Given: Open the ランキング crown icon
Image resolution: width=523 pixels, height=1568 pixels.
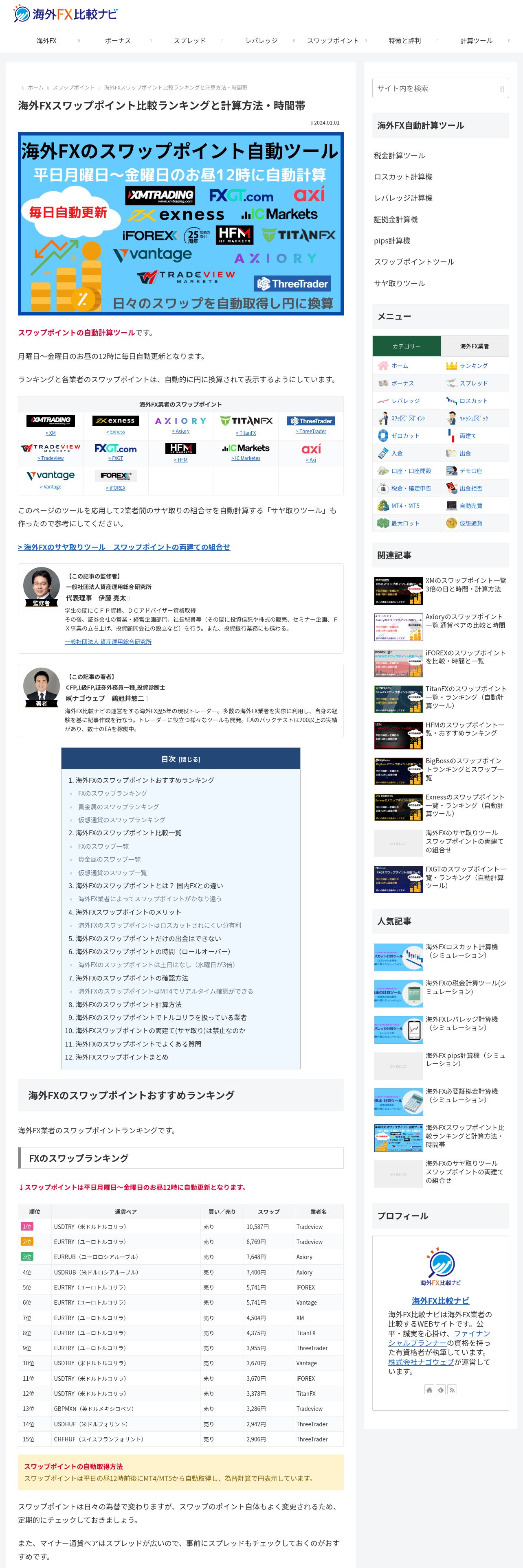Looking at the screenshot, I should (x=451, y=366).
